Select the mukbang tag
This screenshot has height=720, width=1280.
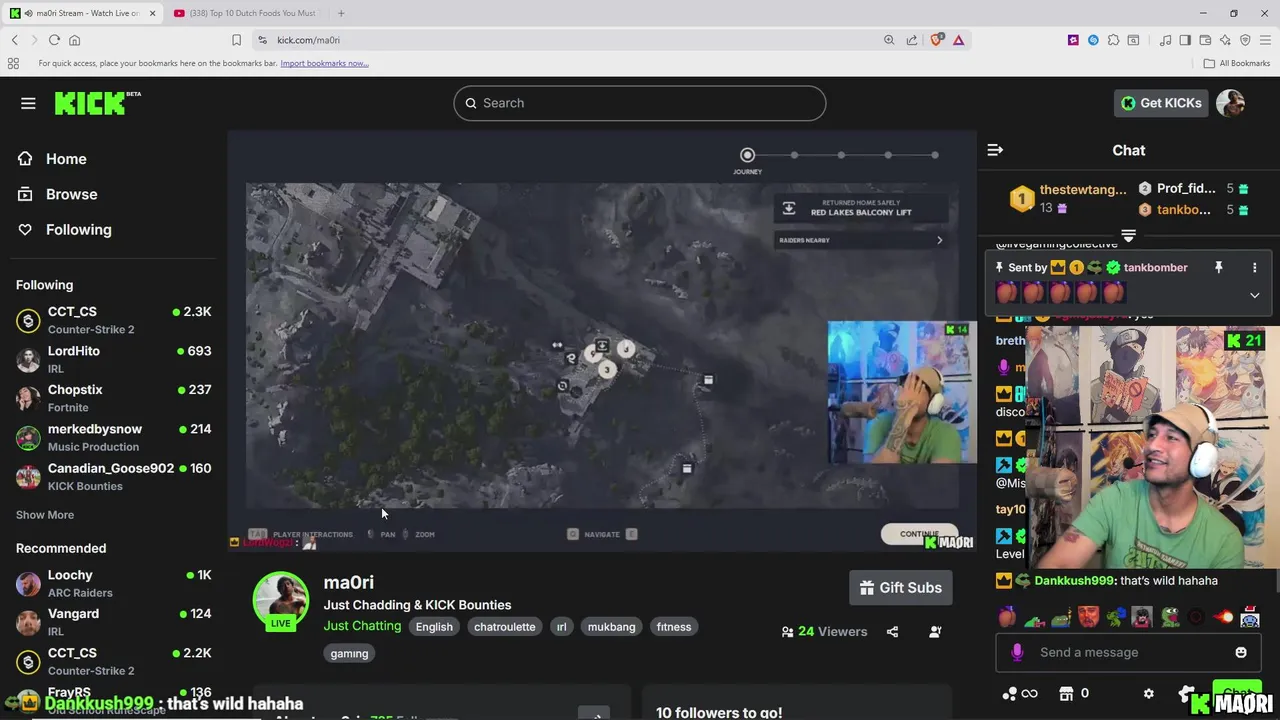(611, 627)
